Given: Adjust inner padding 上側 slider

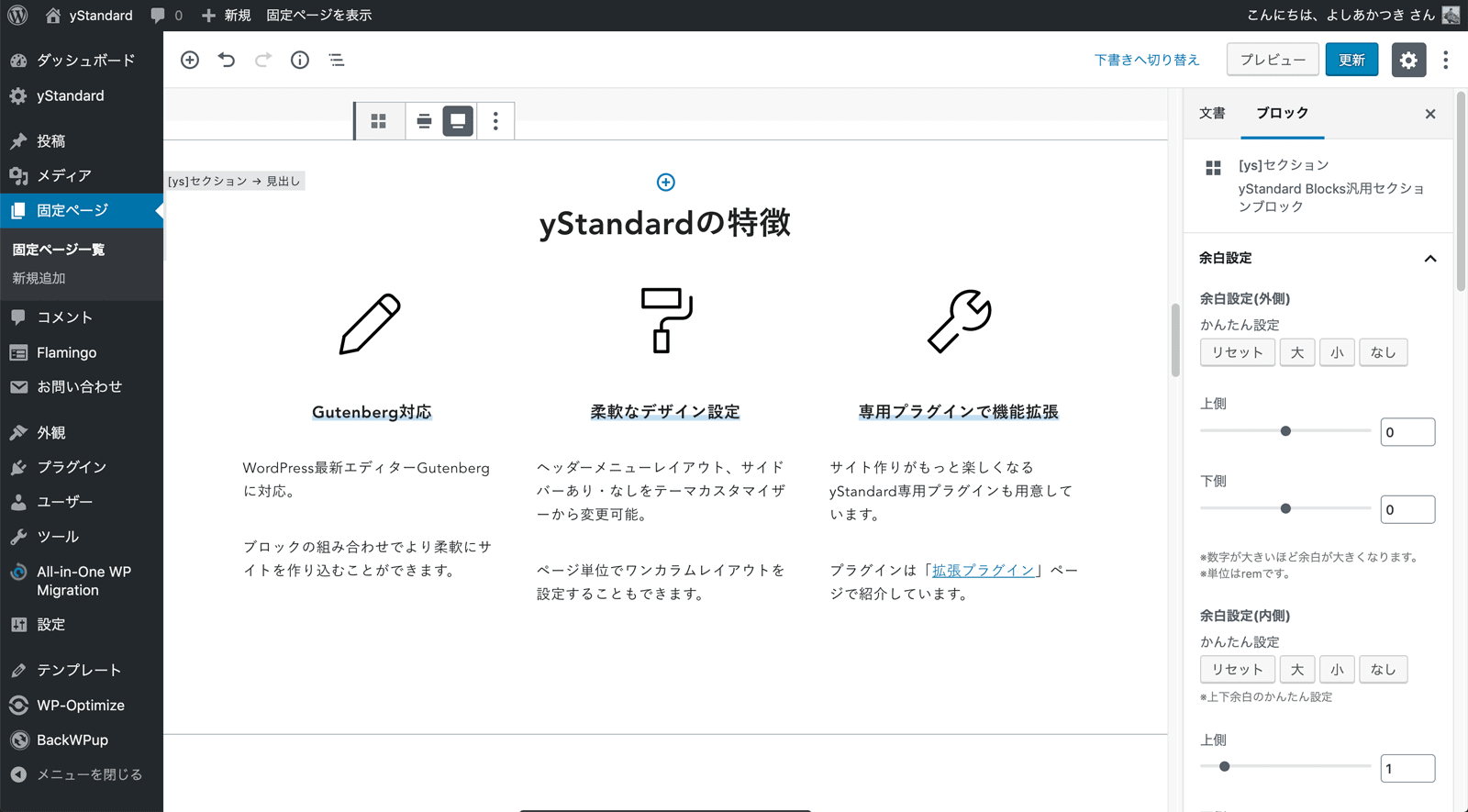Looking at the screenshot, I should (1285, 767).
